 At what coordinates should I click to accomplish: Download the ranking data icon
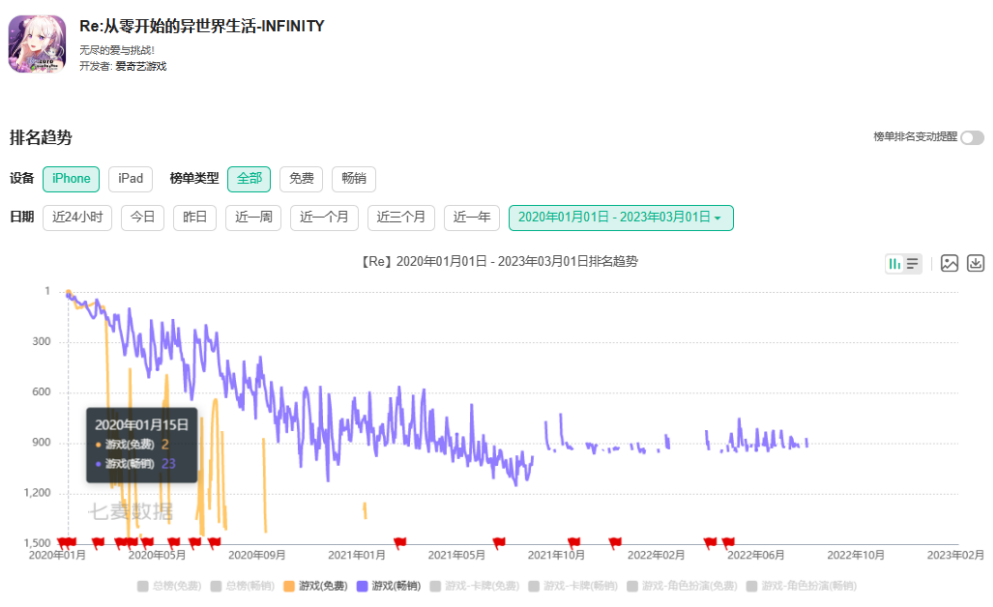pyautogui.click(x=975, y=263)
